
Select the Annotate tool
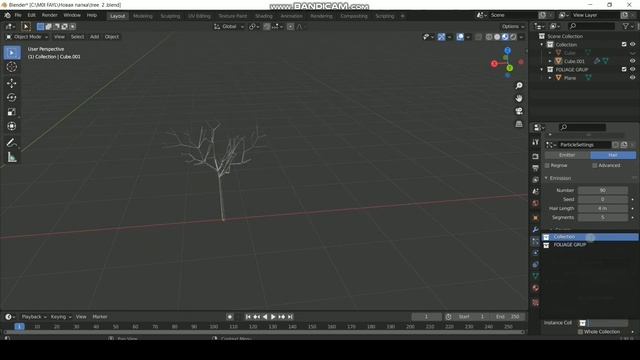point(12,142)
